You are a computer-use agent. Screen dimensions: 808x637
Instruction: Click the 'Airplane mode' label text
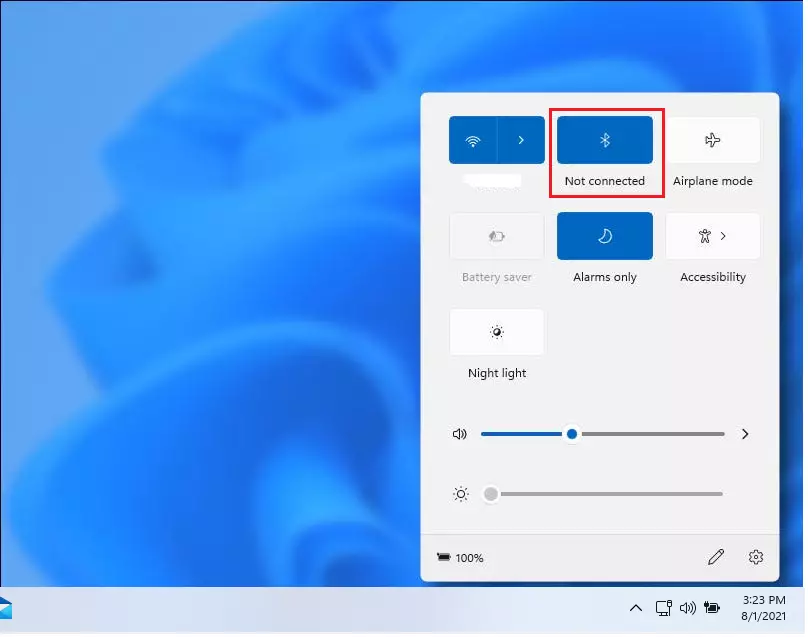coord(712,181)
